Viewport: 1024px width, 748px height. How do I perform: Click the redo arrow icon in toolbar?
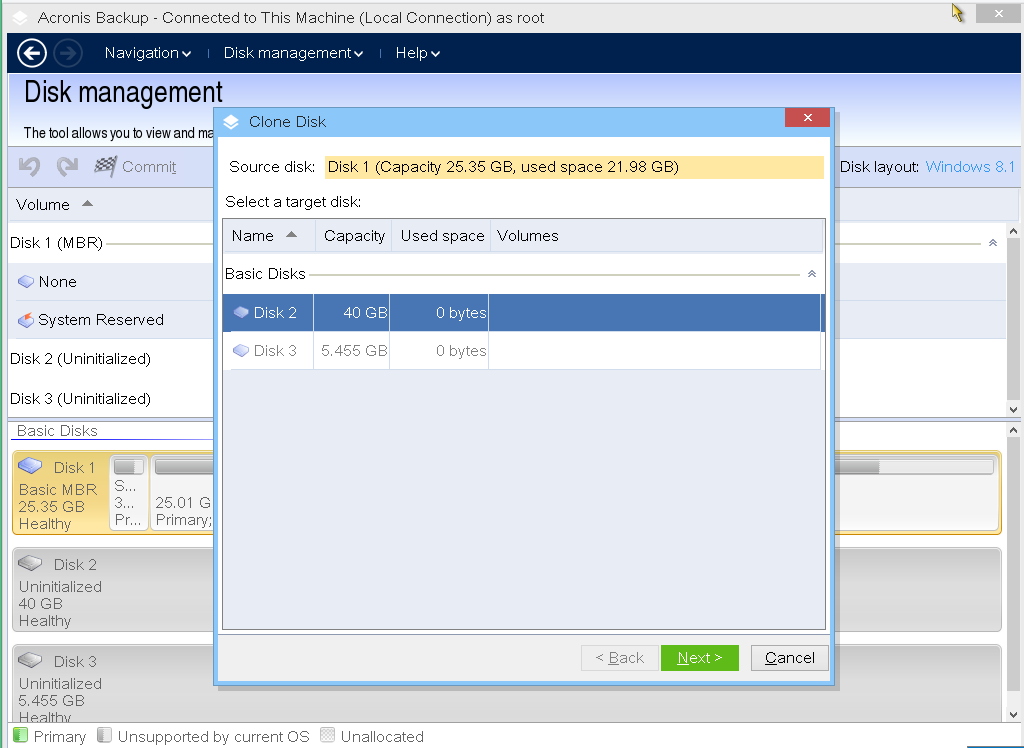click(x=67, y=167)
